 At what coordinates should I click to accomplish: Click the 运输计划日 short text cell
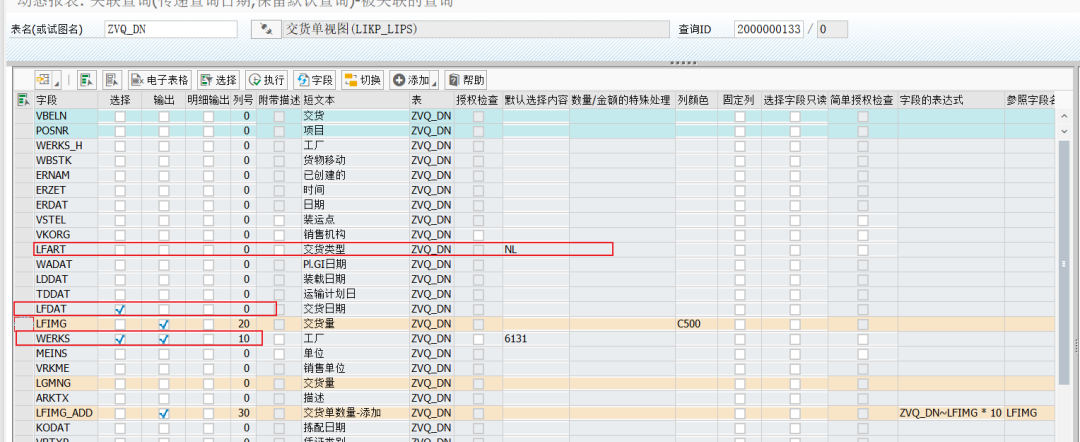[355, 294]
